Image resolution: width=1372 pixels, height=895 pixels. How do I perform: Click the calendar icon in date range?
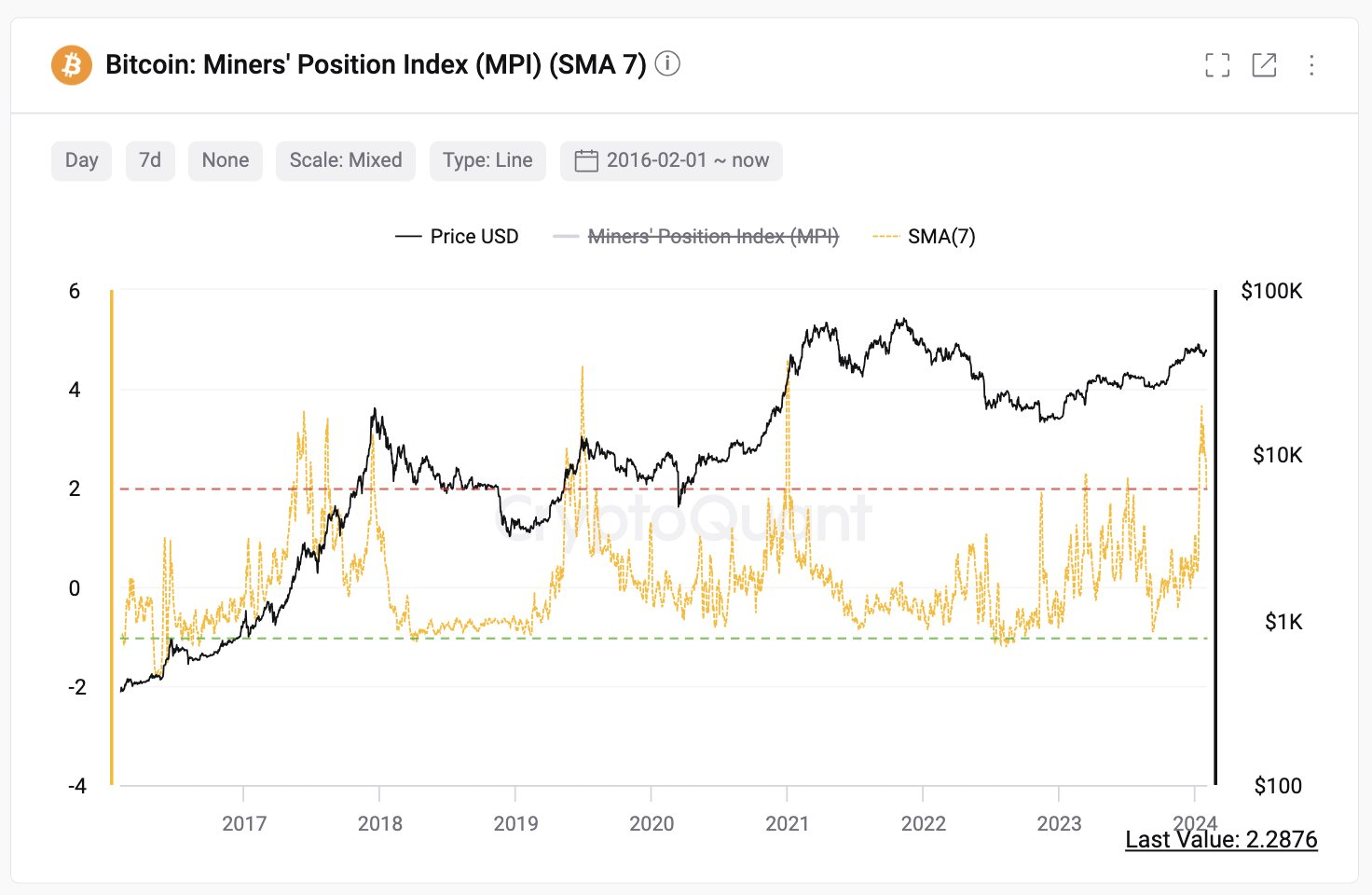tap(585, 160)
